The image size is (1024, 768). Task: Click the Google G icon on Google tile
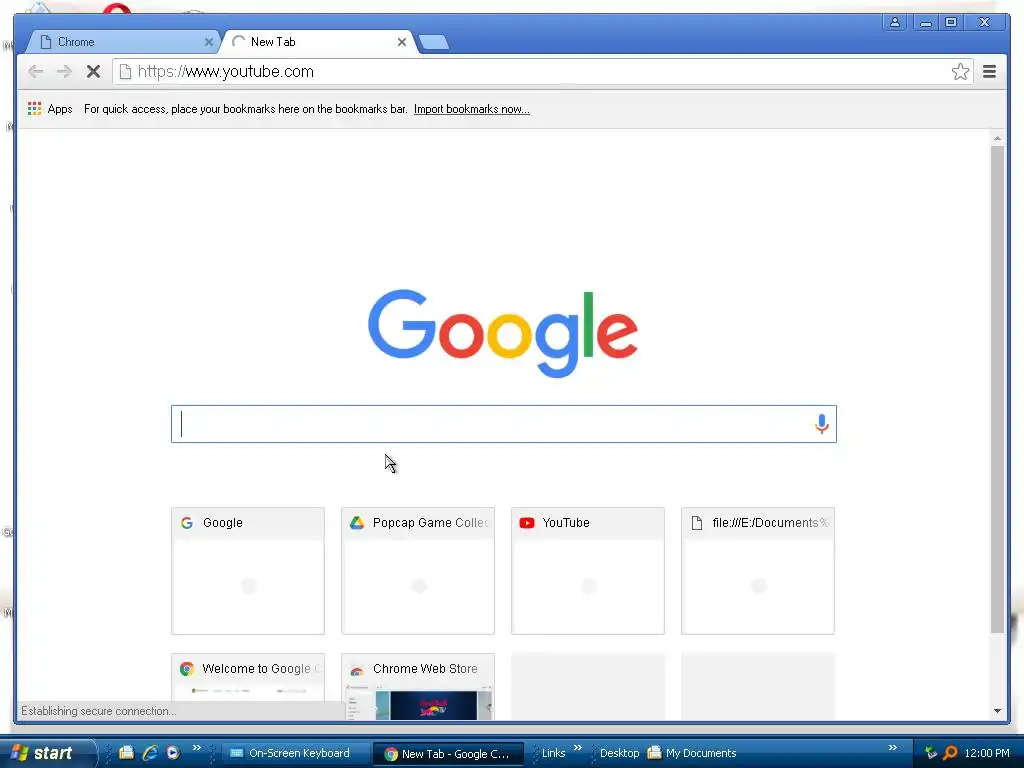[187, 522]
